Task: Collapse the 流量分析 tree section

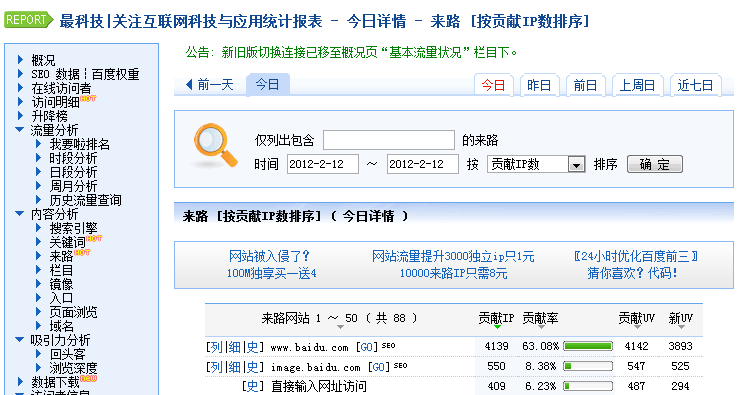Action: point(19,129)
